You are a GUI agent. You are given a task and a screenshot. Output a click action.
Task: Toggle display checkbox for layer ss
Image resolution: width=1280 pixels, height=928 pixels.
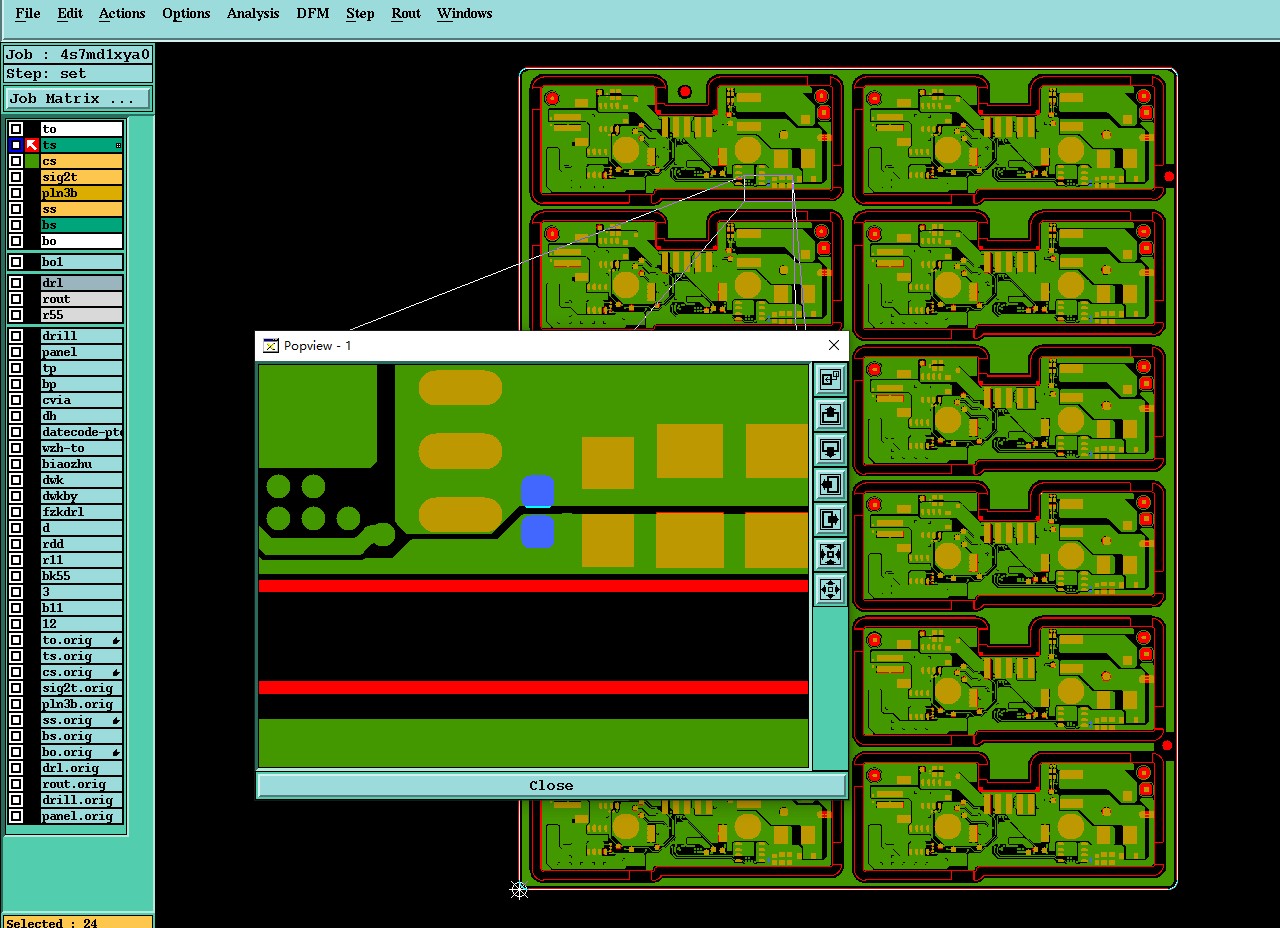click(16, 209)
